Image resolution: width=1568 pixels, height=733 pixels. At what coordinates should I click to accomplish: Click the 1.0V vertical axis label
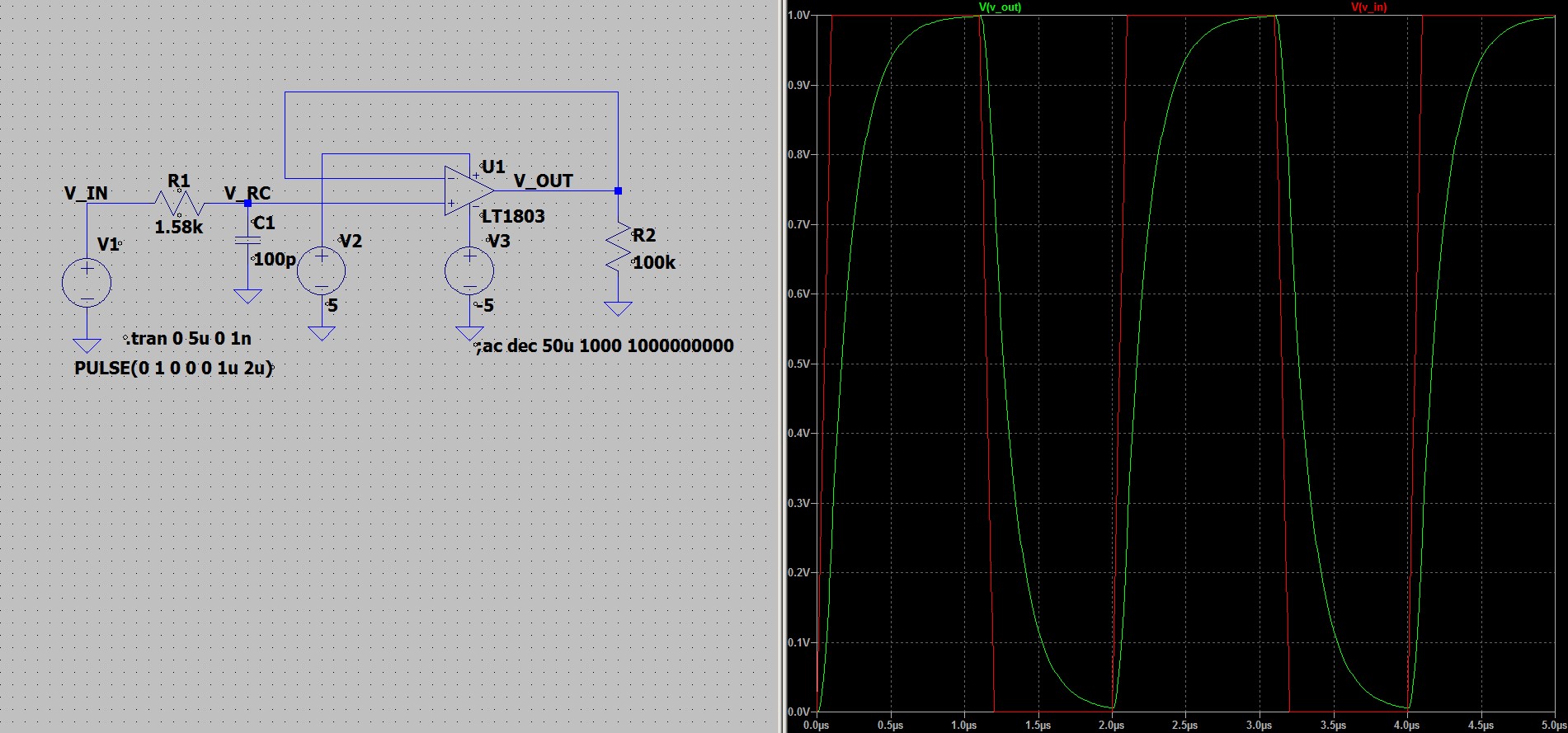[x=798, y=15]
